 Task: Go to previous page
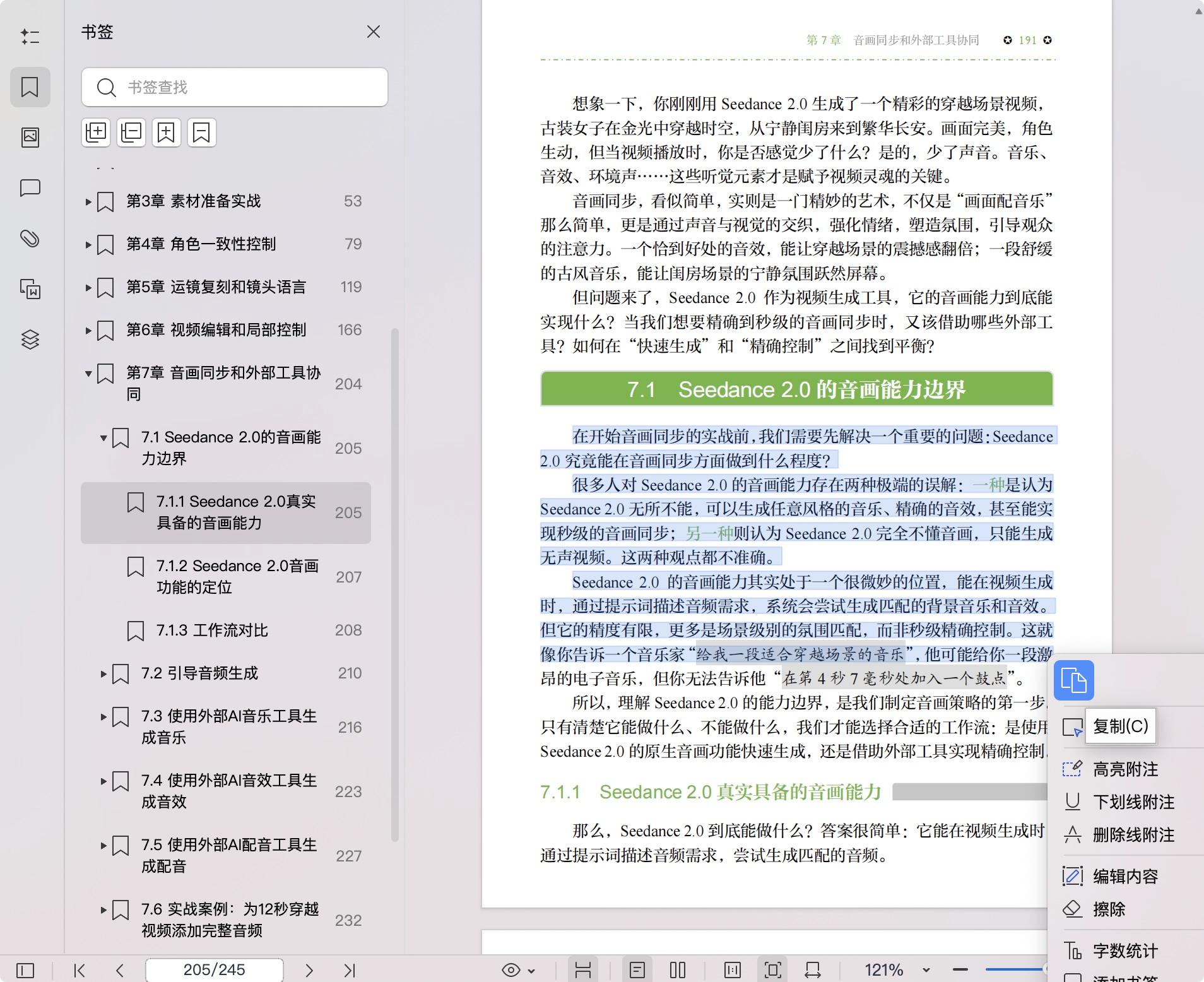pyautogui.click(x=120, y=970)
